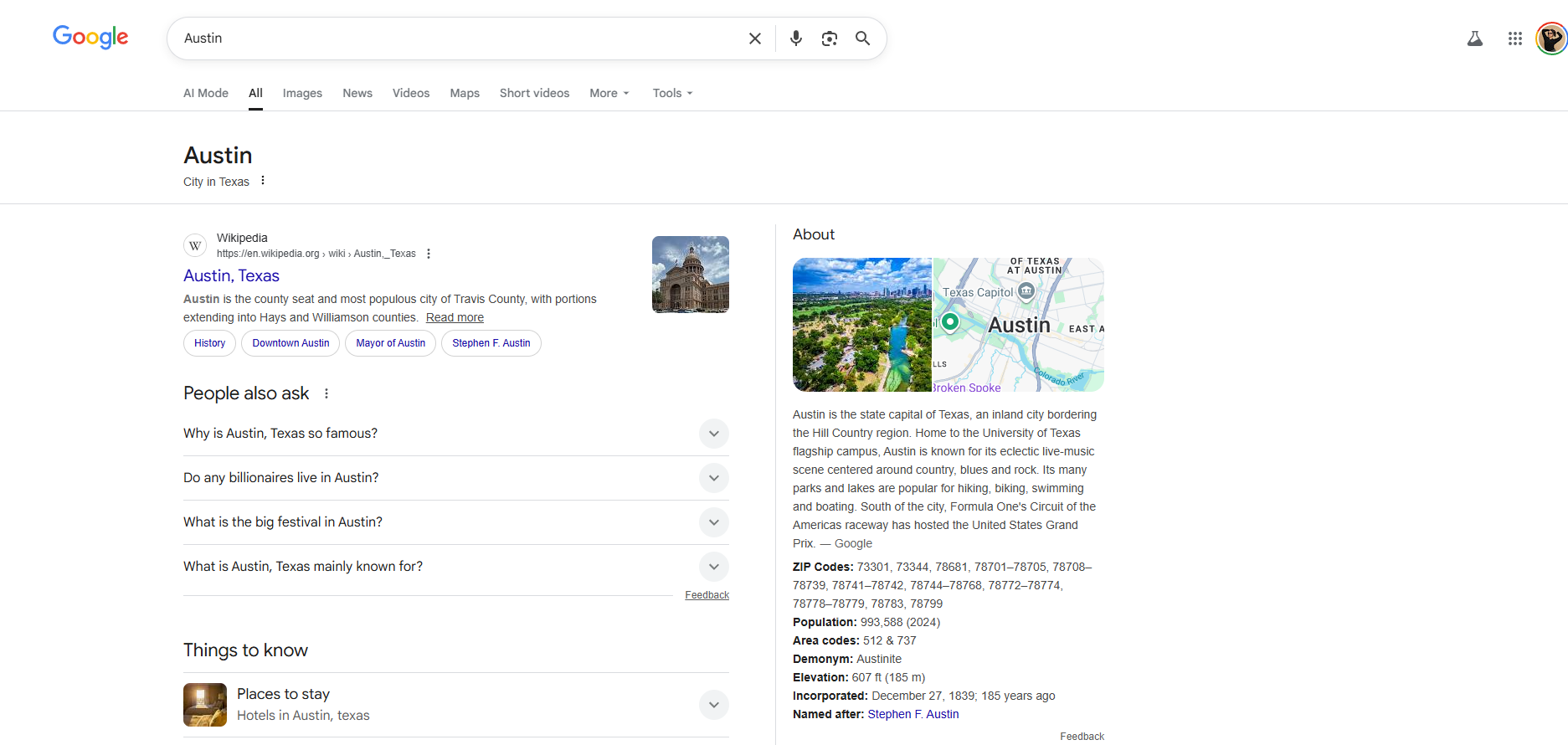This screenshot has width=1568, height=745.
Task: Open the Tools dropdown
Action: (672, 93)
